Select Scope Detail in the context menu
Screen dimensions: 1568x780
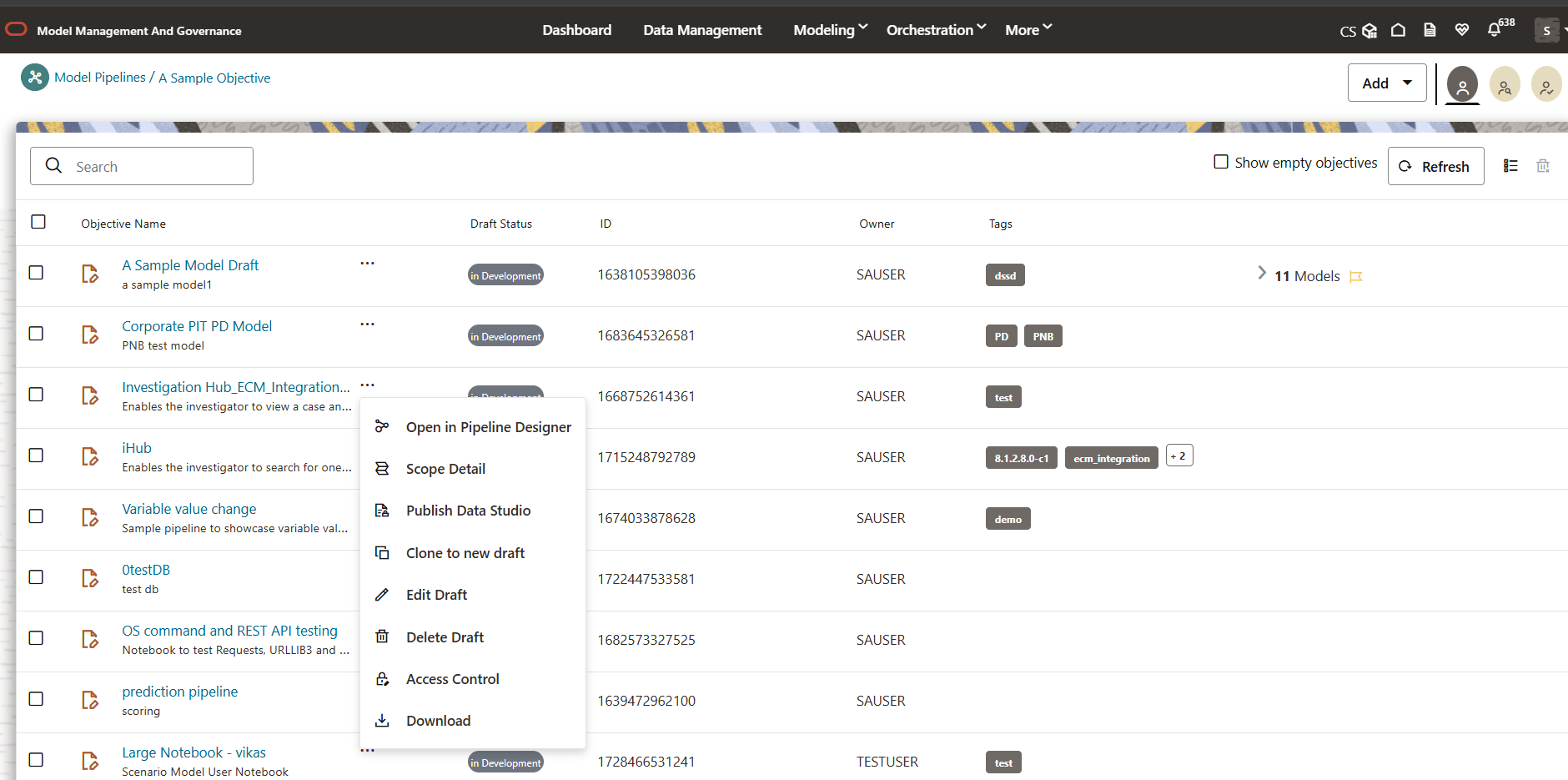click(445, 468)
